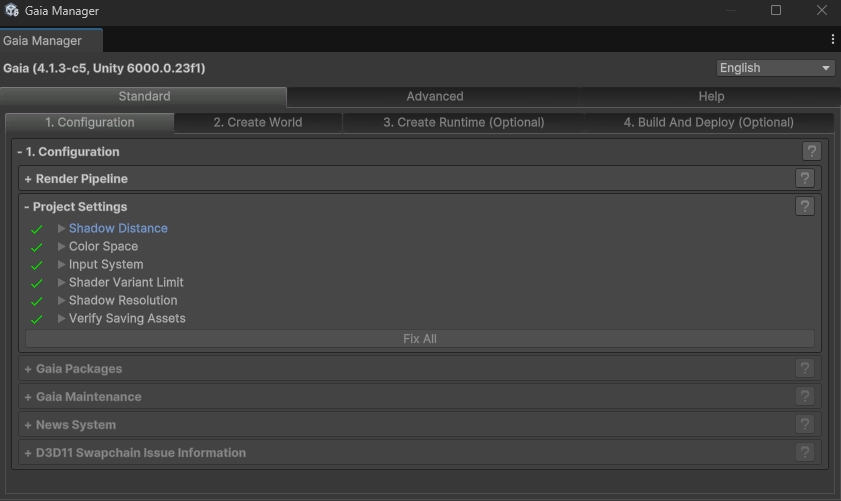841x501 pixels.
Task: Close the Gaia Manager window
Action: coord(822,10)
